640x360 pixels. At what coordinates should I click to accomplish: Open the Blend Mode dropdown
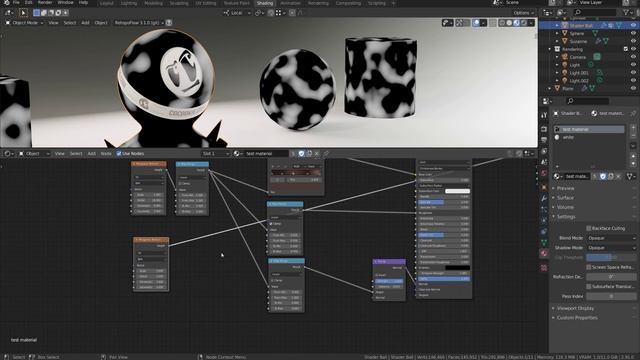(611, 238)
